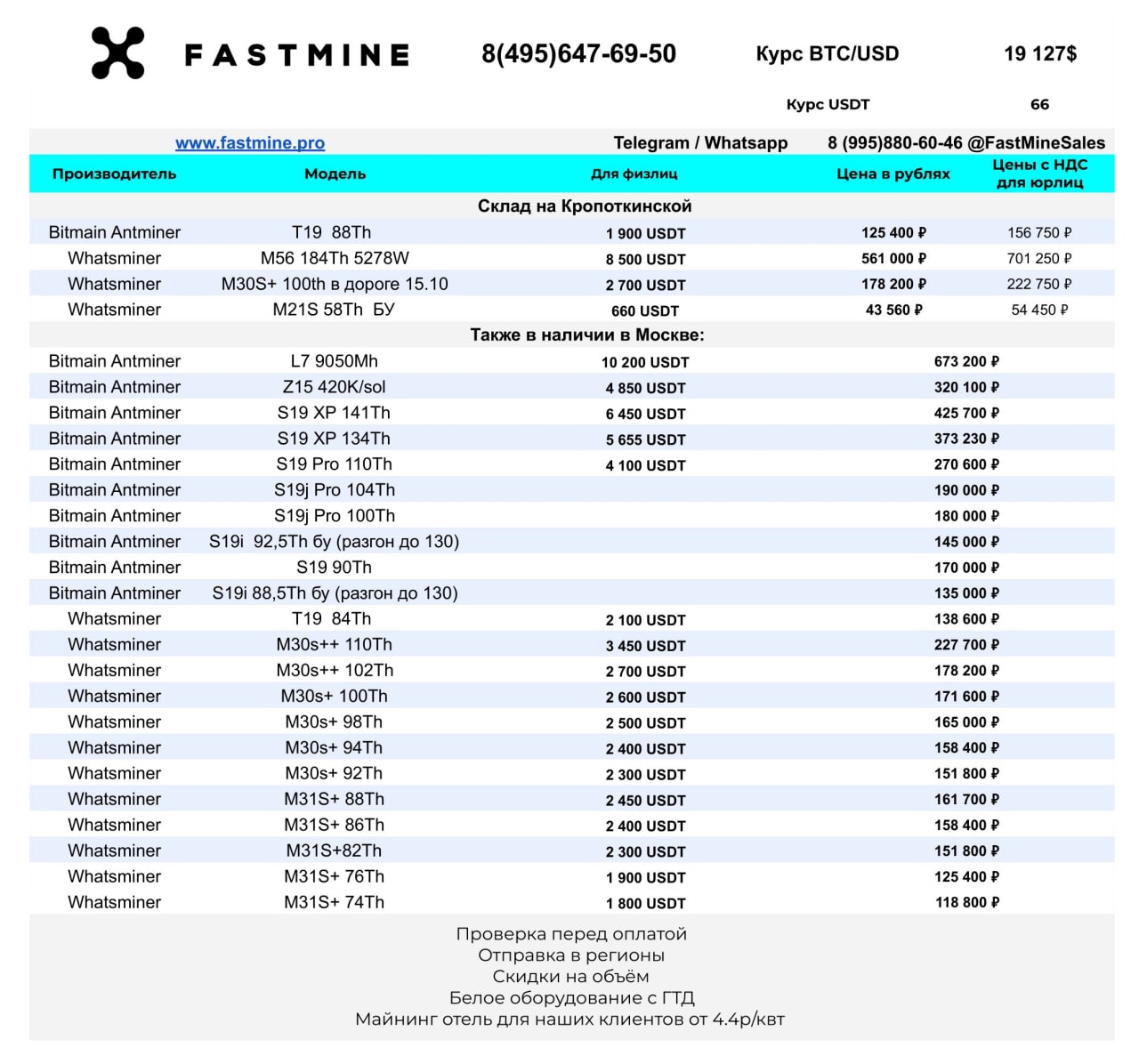Select the 4 850 USDT price cell

646,388
